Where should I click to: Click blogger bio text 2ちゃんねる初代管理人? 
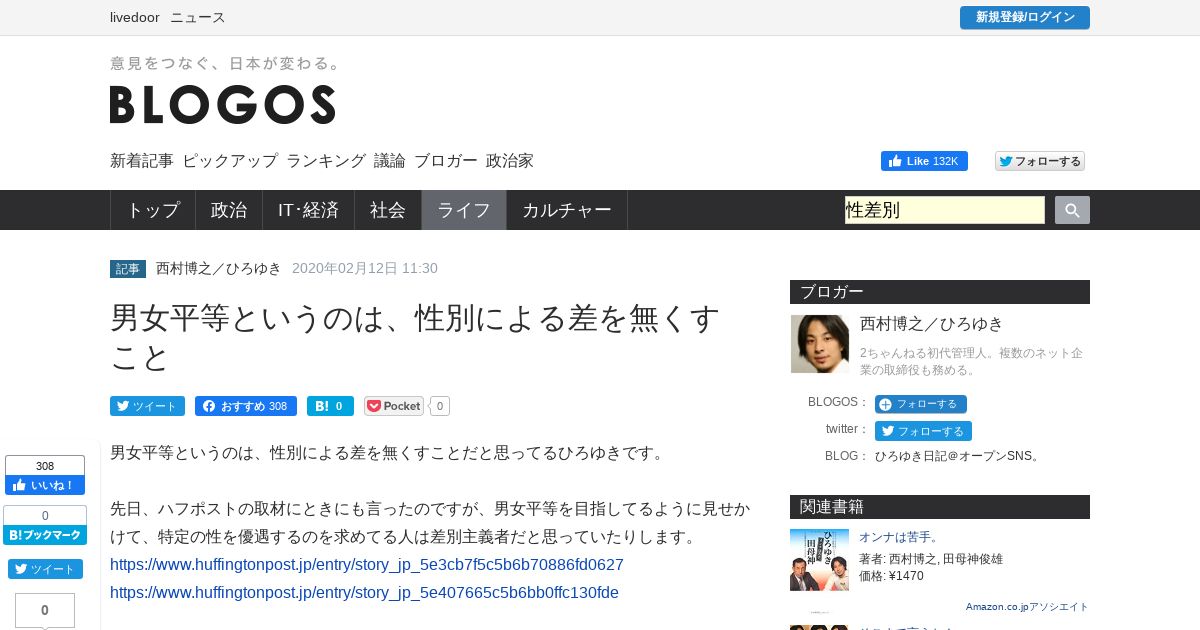pyautogui.click(x=971, y=361)
